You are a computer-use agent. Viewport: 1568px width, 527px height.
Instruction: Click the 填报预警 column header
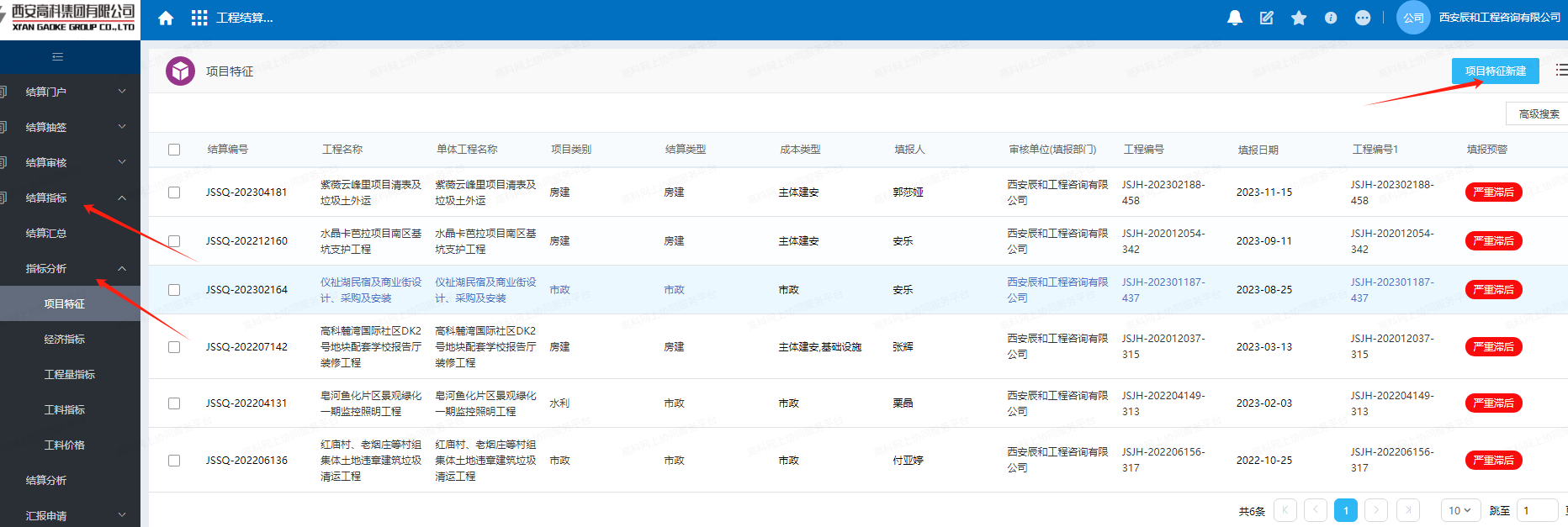pyautogui.click(x=1487, y=150)
